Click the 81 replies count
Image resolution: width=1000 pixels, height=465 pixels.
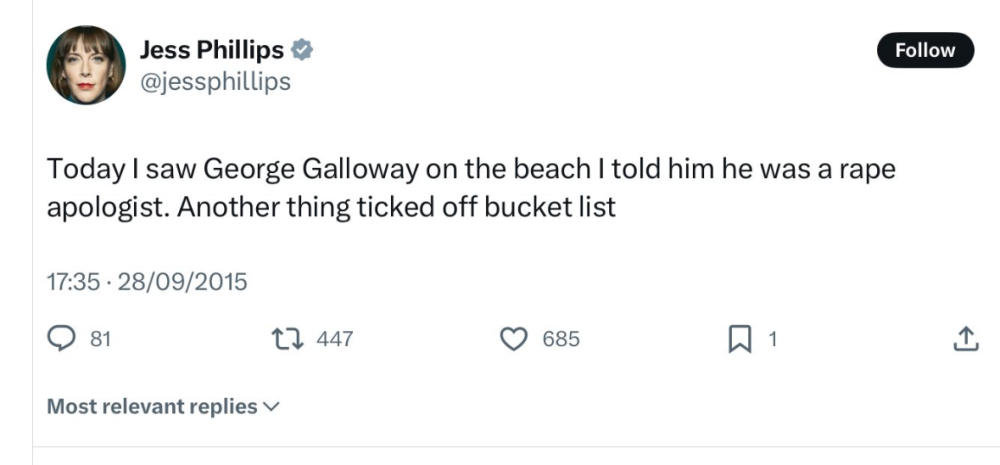click(100, 340)
